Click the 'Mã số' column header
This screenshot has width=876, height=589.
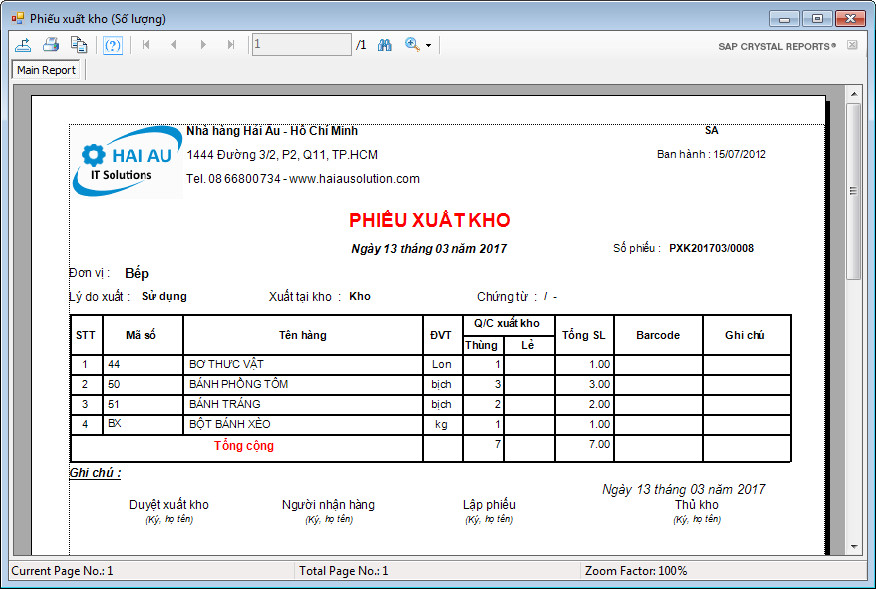(141, 335)
